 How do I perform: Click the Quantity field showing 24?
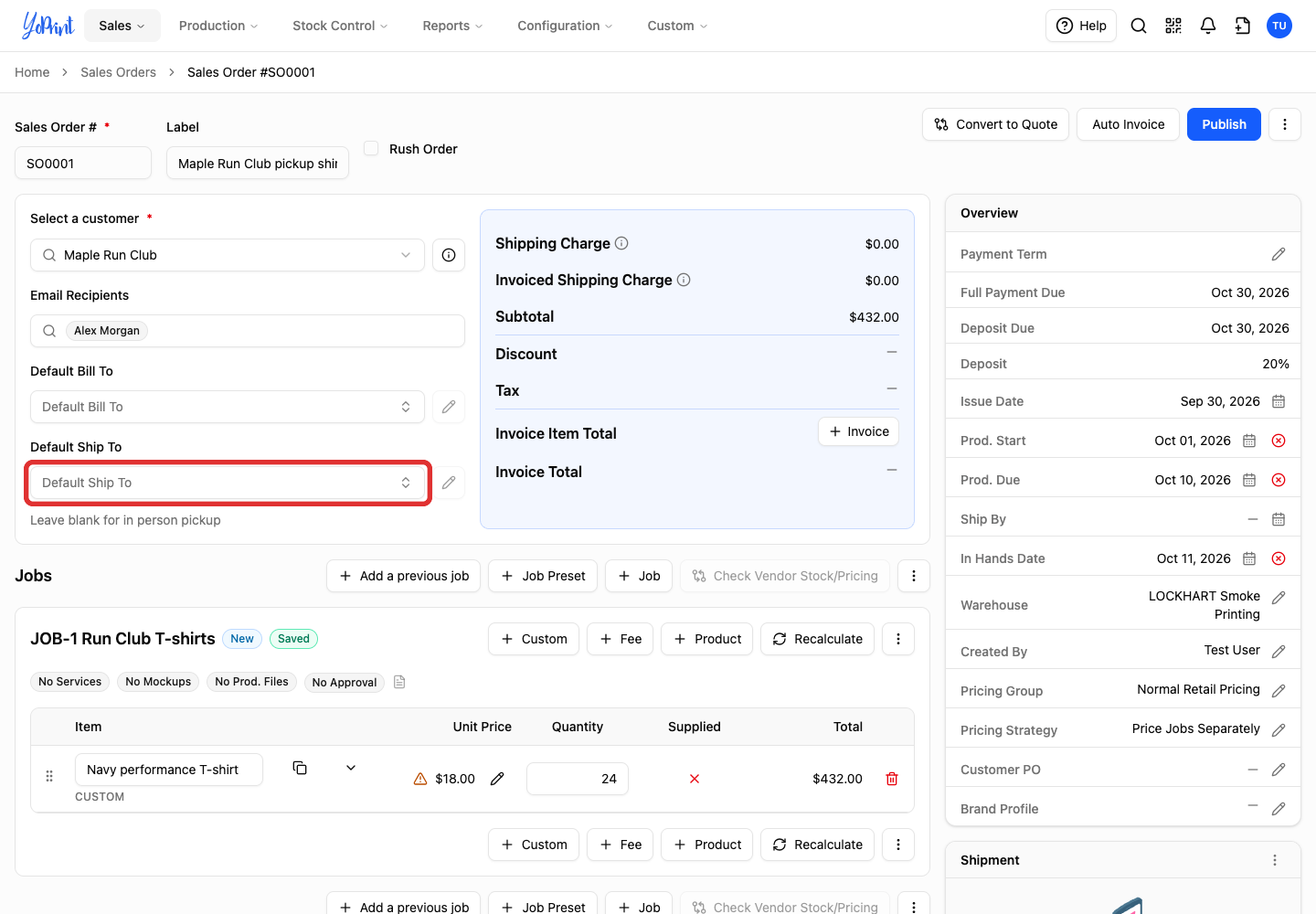578,779
